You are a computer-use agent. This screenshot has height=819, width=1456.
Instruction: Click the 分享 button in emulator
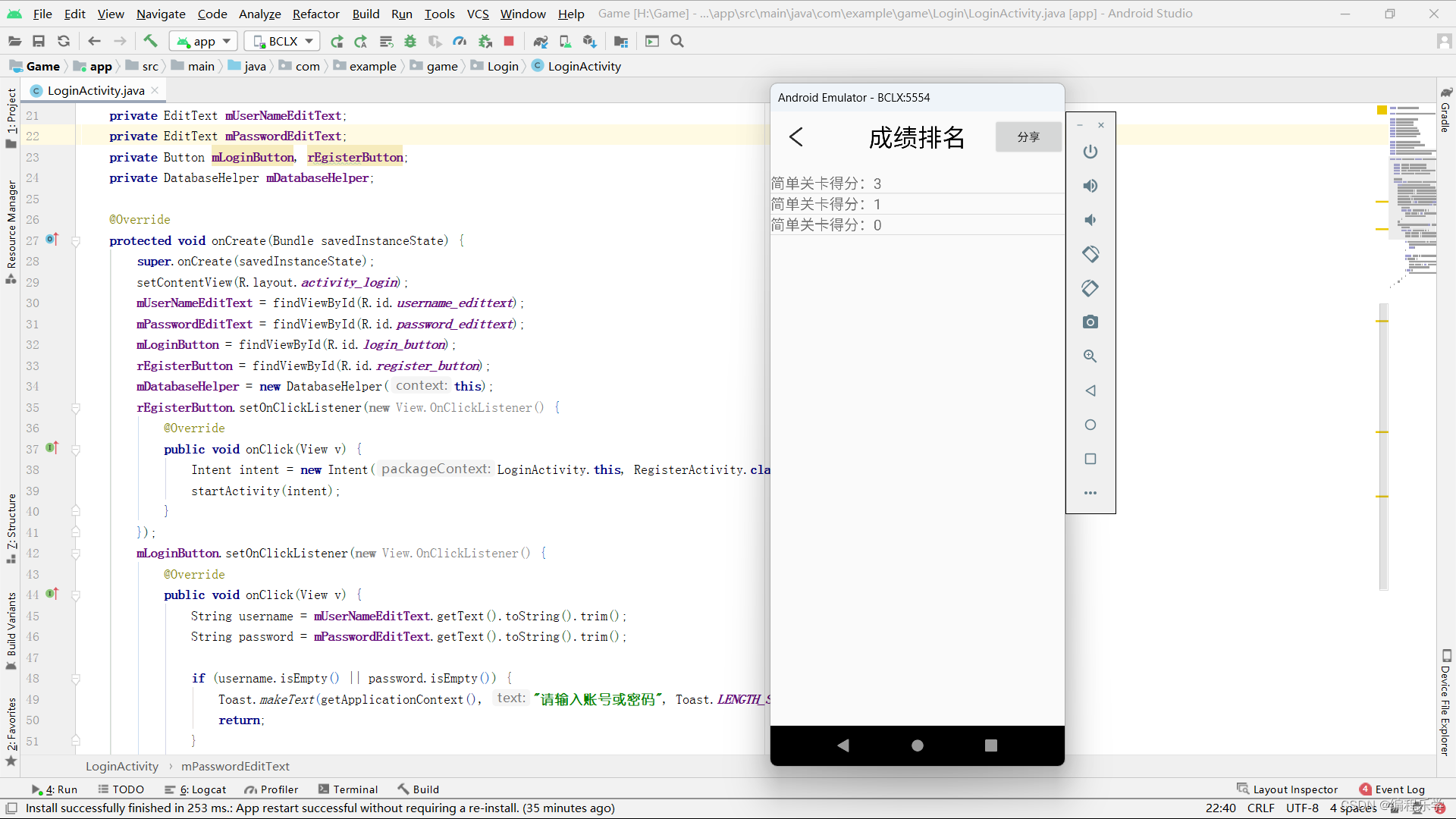(x=1028, y=137)
